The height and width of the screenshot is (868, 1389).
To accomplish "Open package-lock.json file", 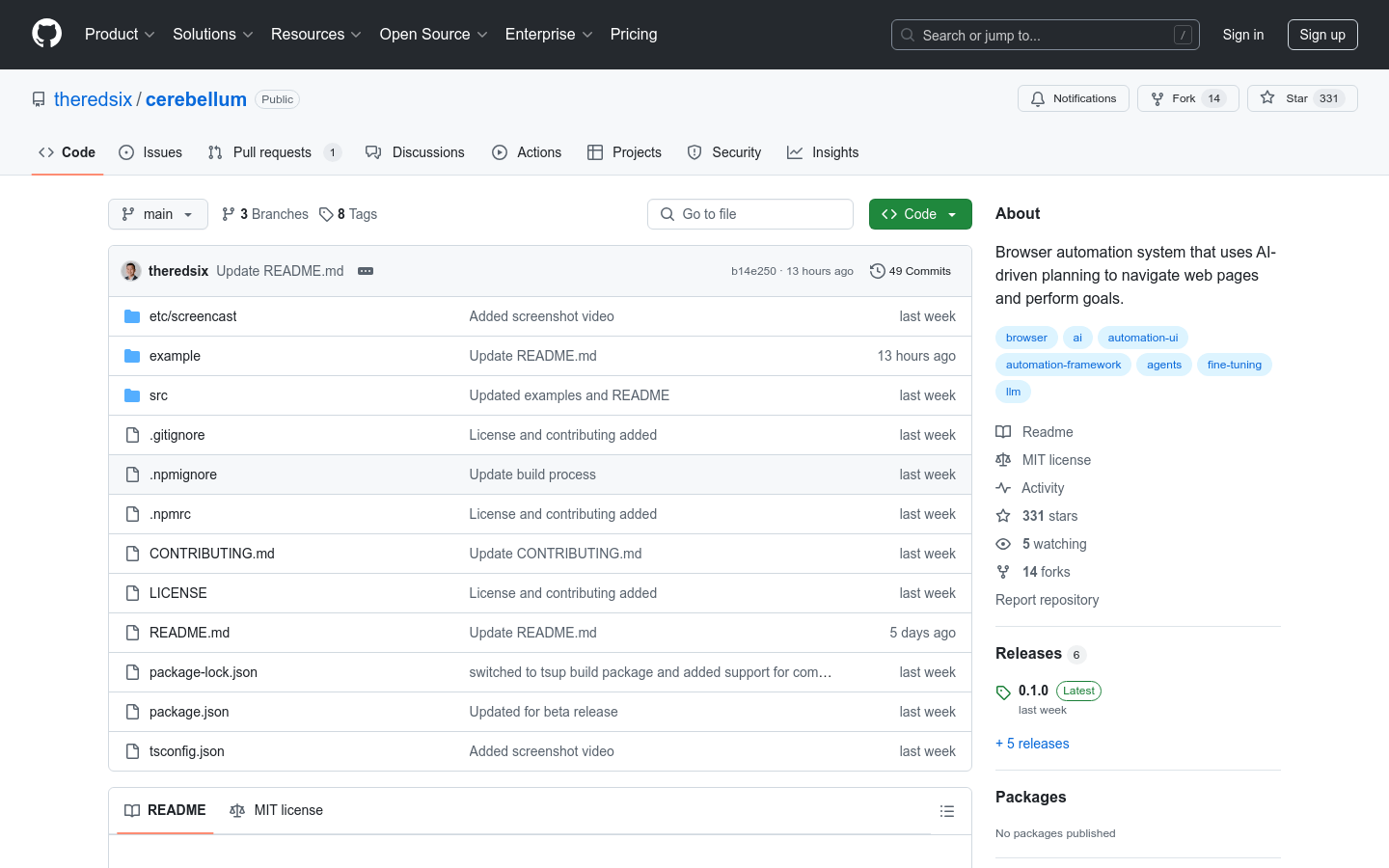I will (x=204, y=672).
